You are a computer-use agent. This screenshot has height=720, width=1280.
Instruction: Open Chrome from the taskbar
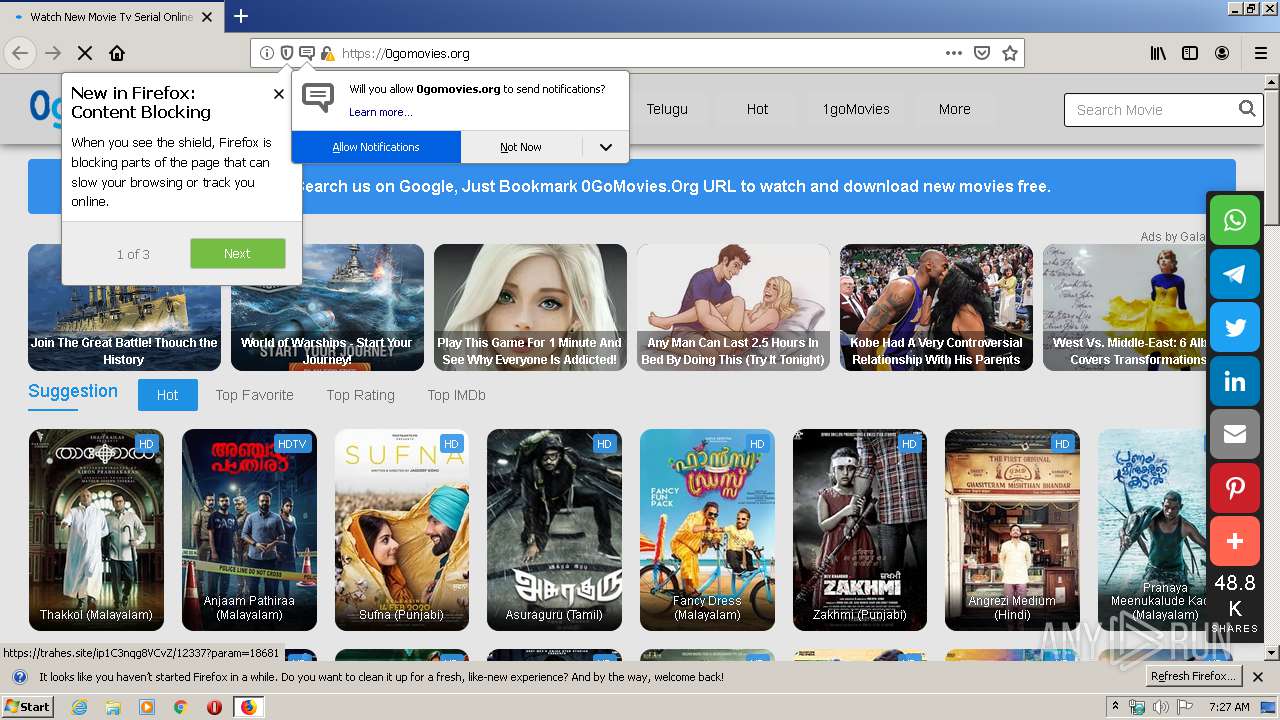point(180,707)
